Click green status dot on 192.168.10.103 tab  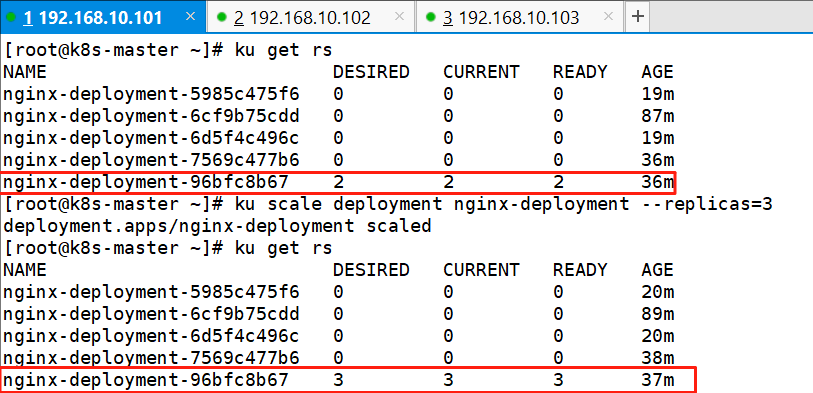coord(430,17)
